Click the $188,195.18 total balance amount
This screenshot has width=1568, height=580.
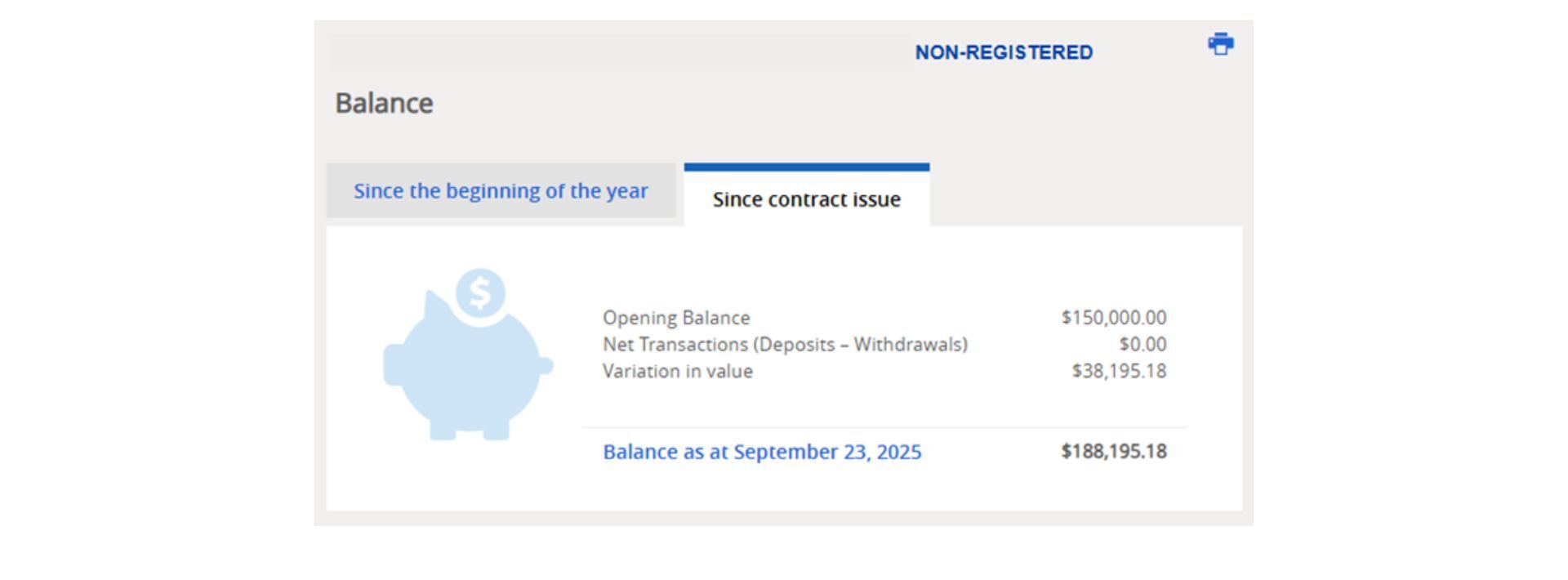coord(1113,452)
